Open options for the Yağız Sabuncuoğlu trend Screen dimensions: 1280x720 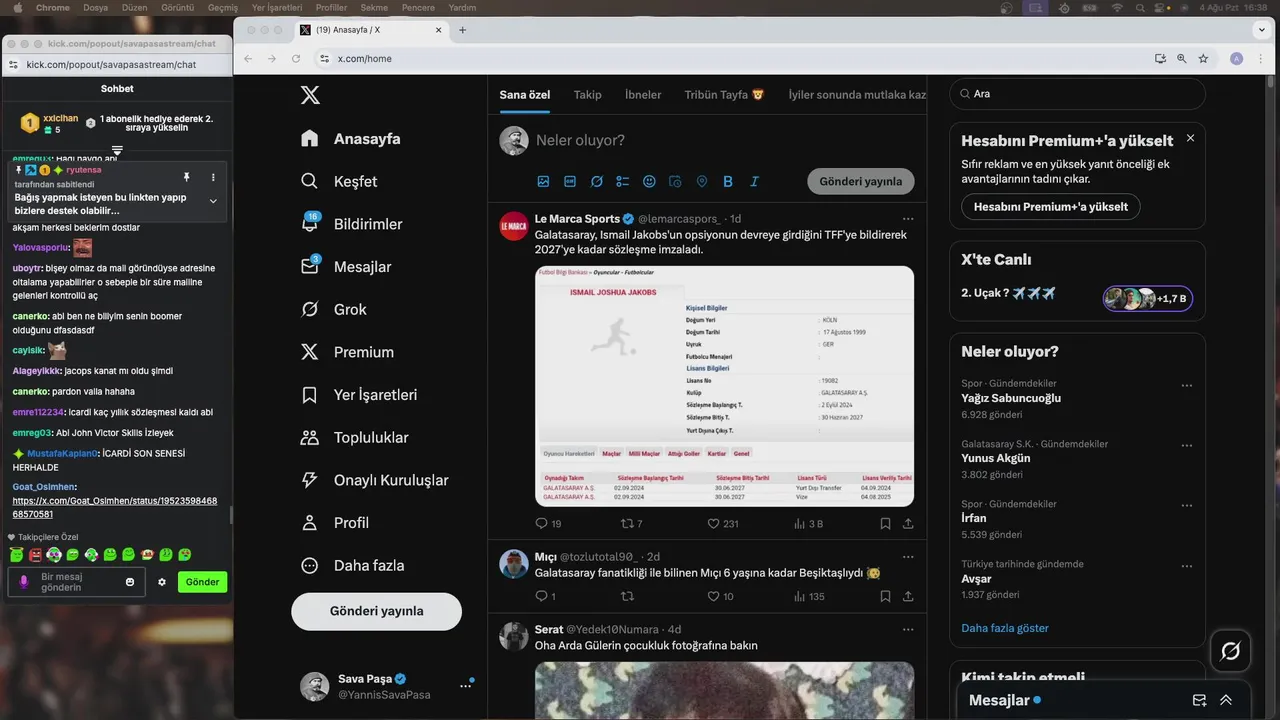1186,385
